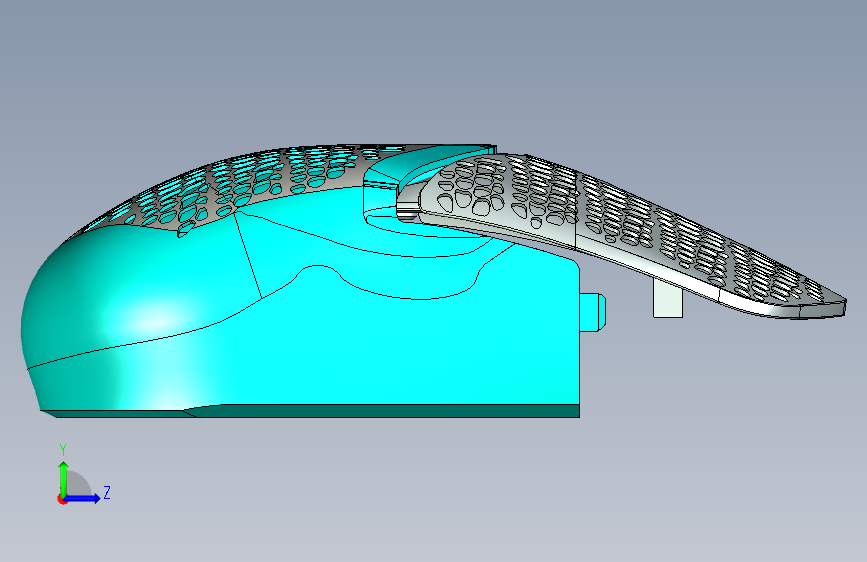Click the Z axis label
Screen dimensions: 867x562
point(107,492)
